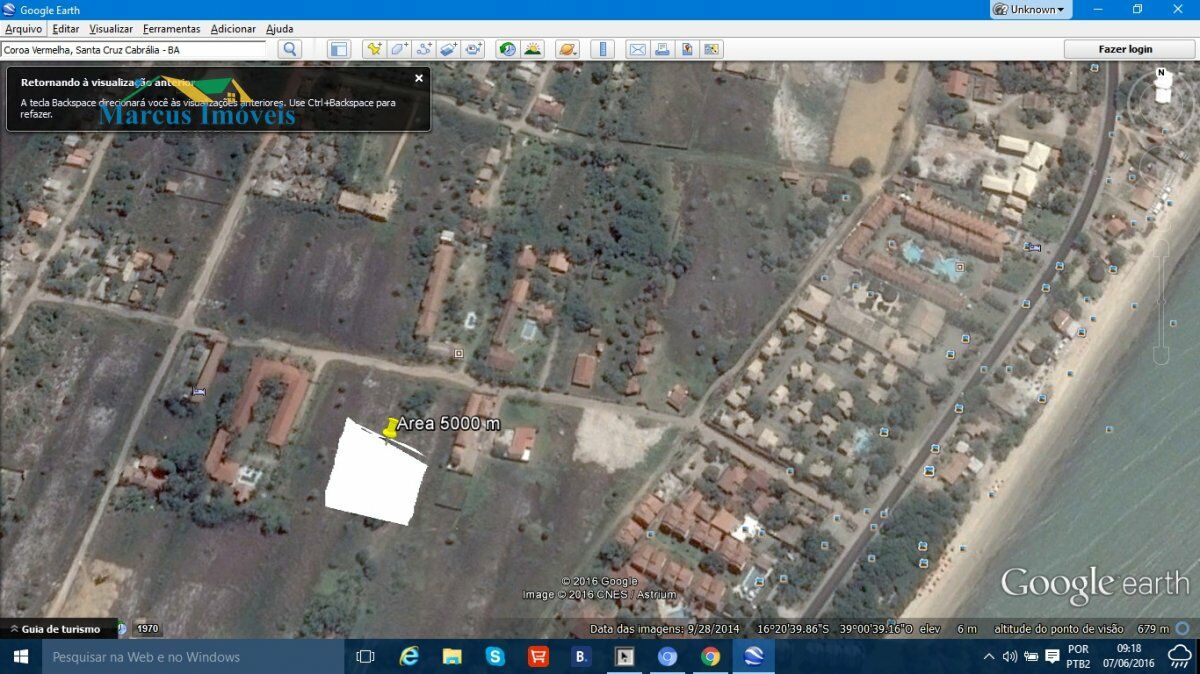This screenshot has height=674, width=1200.
Task: Record a tour with camera icon
Action: 474,49
